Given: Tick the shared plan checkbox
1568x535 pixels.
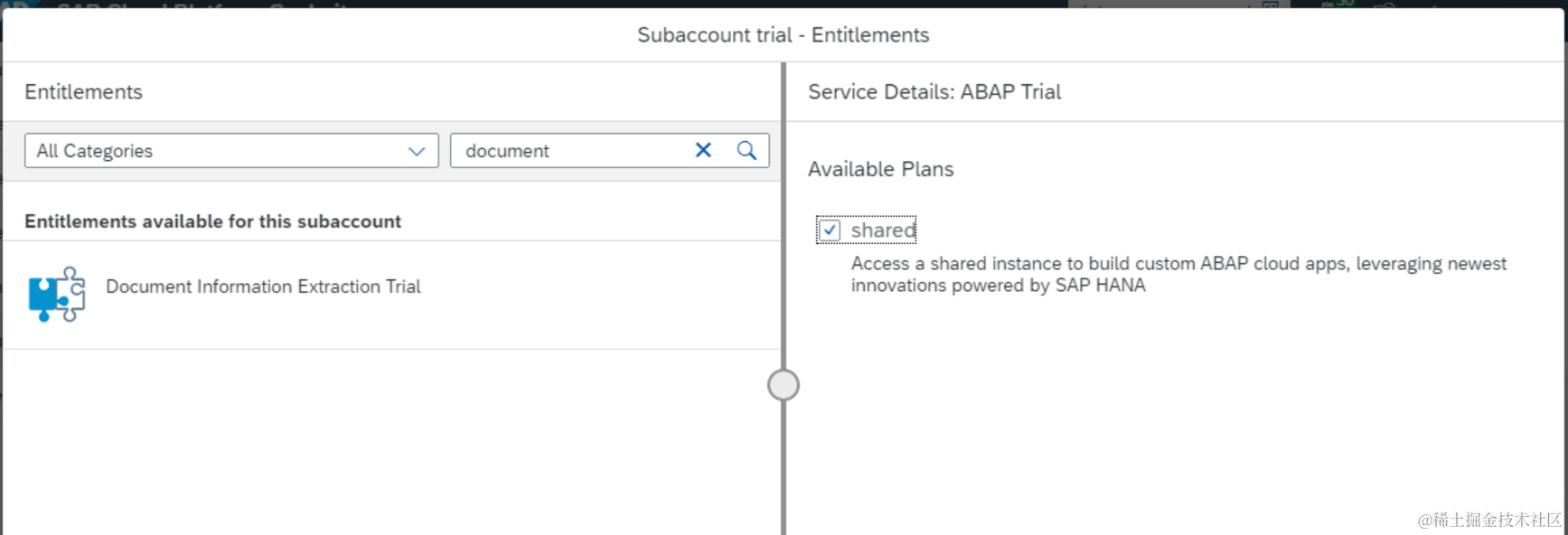Looking at the screenshot, I should pos(830,230).
